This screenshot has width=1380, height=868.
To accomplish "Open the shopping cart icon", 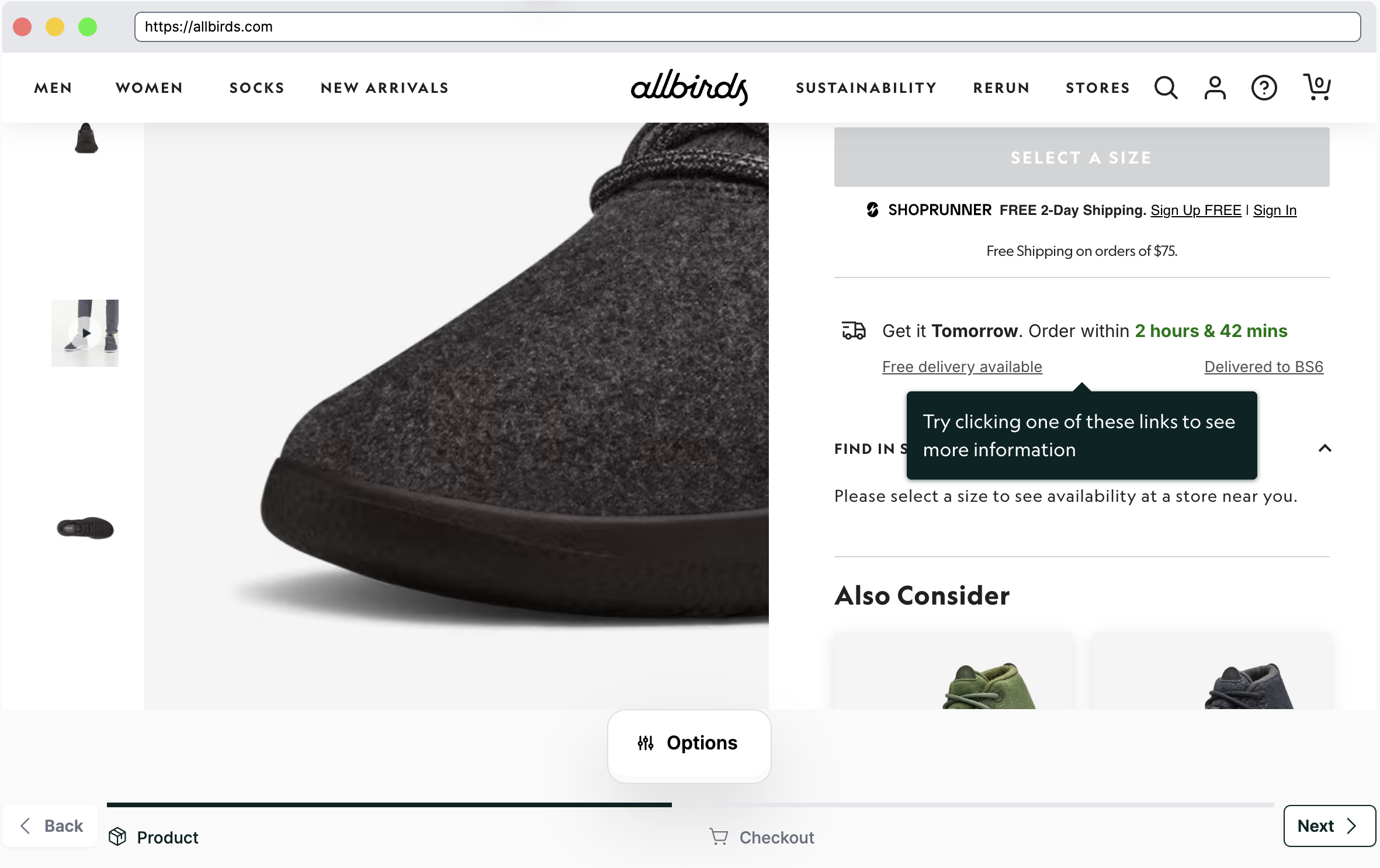I will [x=1316, y=88].
